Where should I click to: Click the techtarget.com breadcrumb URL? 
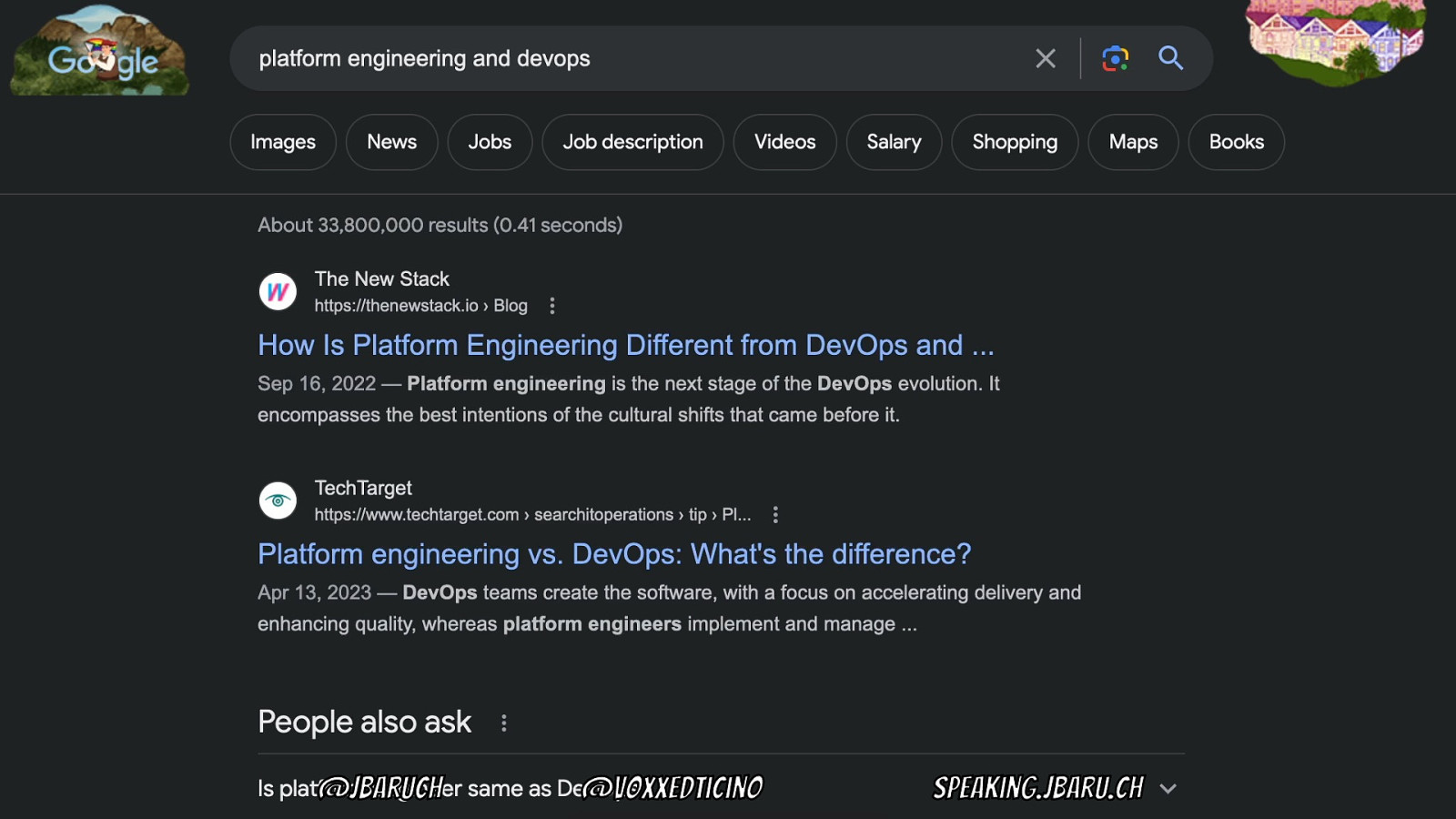coord(532,515)
